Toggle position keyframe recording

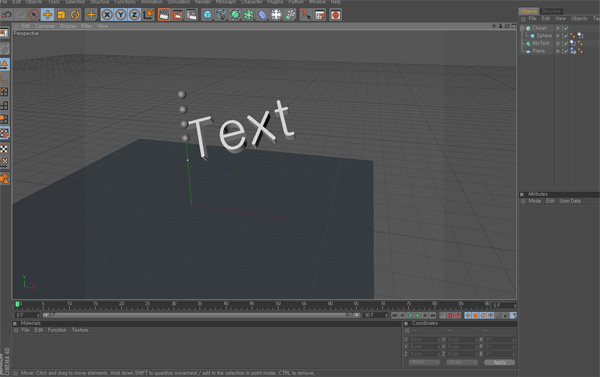click(x=468, y=315)
